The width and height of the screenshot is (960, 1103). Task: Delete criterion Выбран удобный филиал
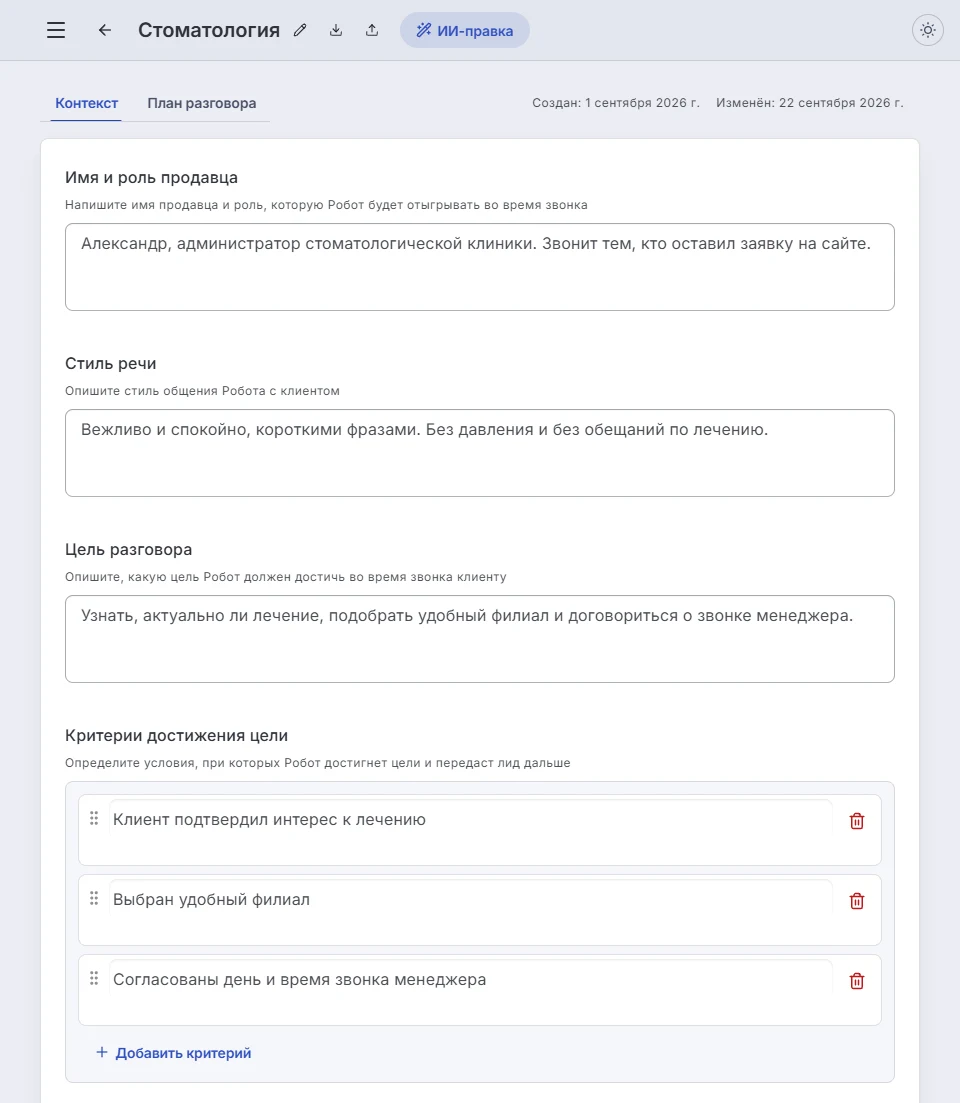(857, 901)
